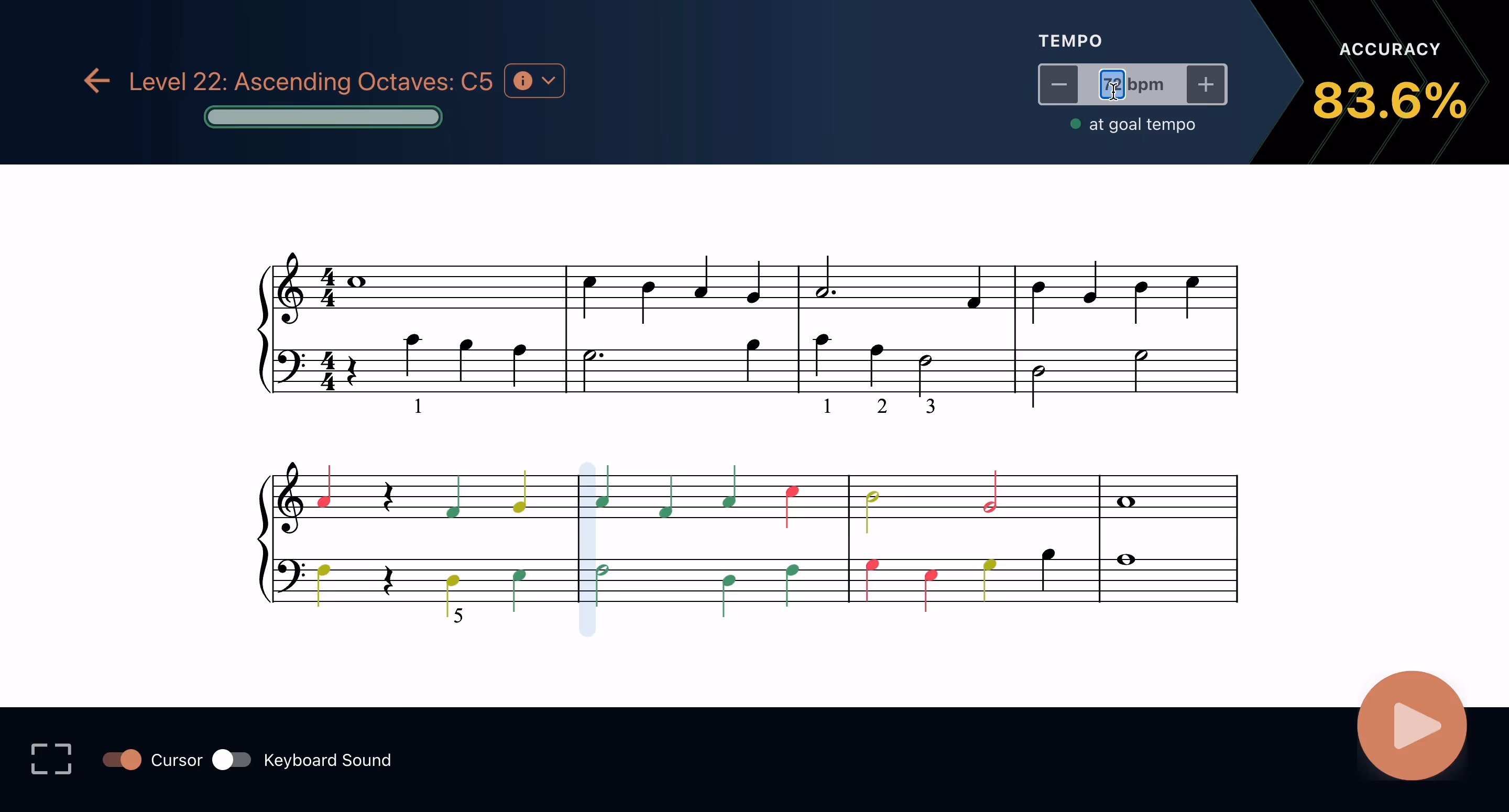Open the tempo bpm selector field
The image size is (1509, 812).
point(1113,84)
